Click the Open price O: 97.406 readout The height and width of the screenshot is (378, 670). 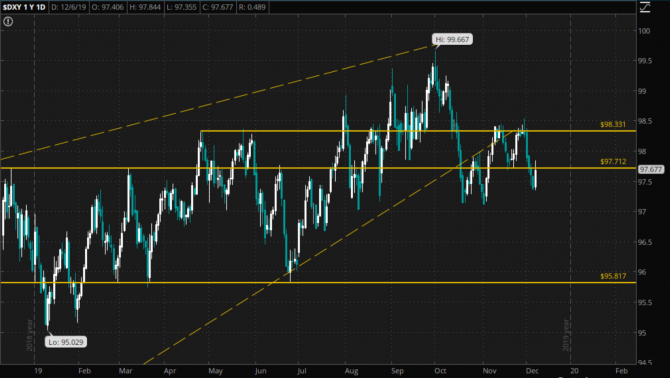(107, 7)
